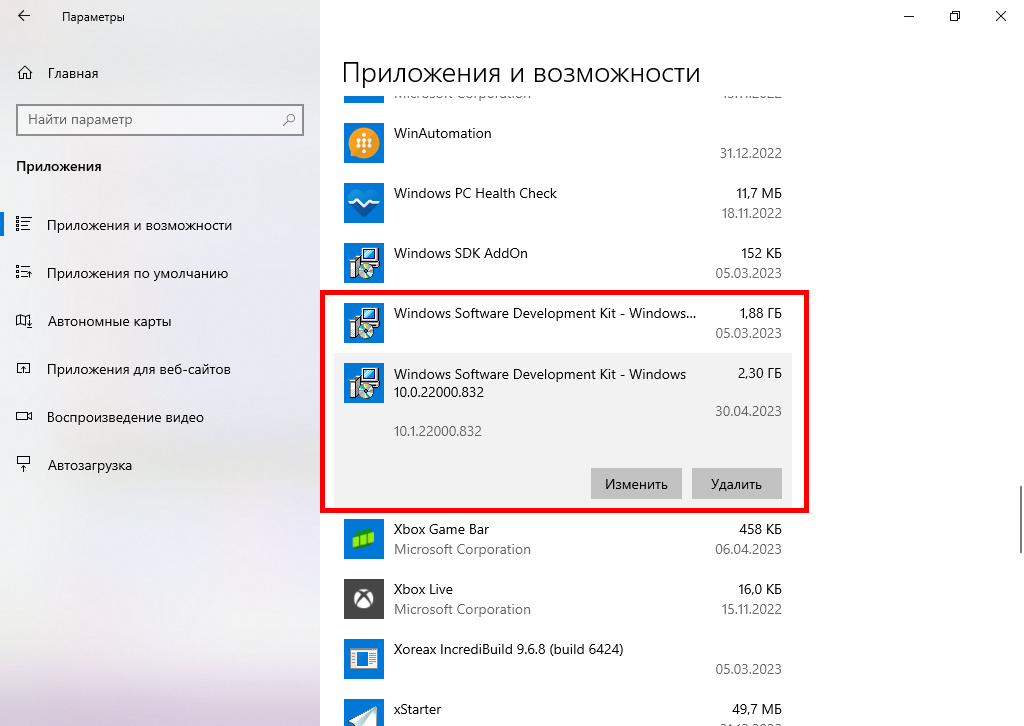
Task: Click the xStarter app icon
Action: (364, 712)
